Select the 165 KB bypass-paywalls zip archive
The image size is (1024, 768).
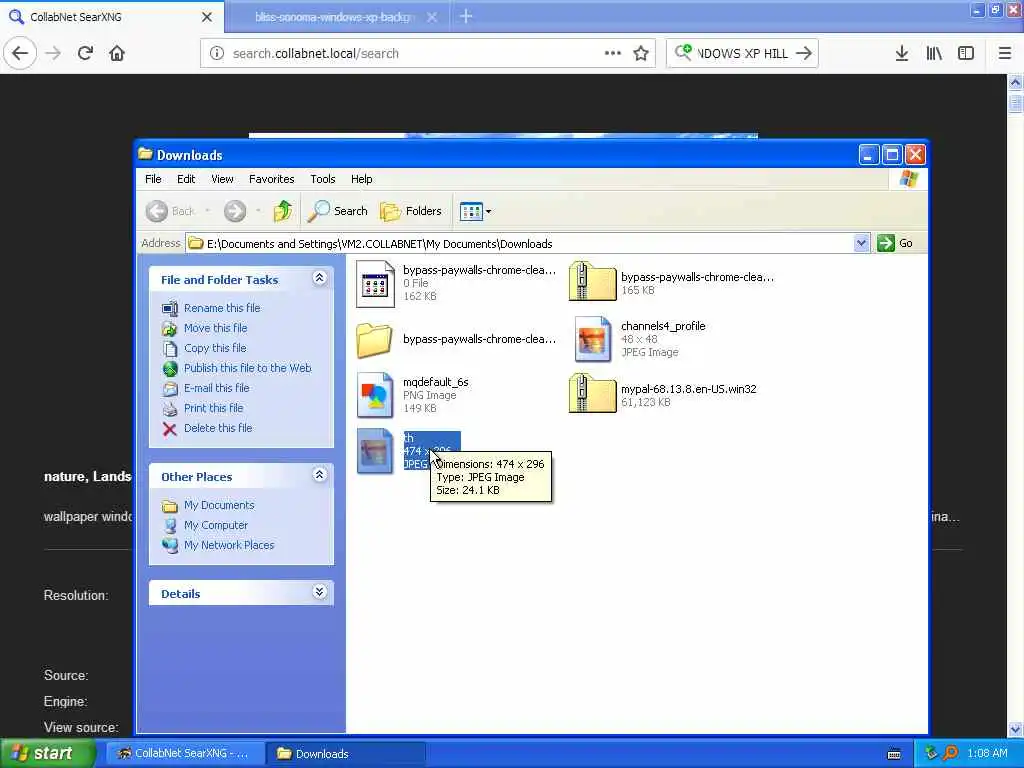pyautogui.click(x=592, y=282)
